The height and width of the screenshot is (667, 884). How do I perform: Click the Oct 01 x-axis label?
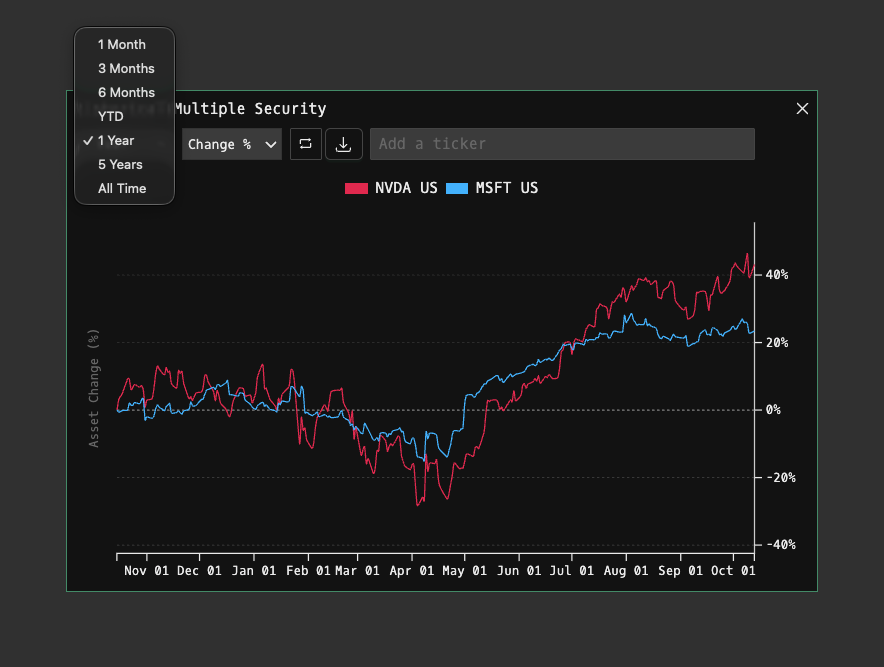click(x=733, y=571)
